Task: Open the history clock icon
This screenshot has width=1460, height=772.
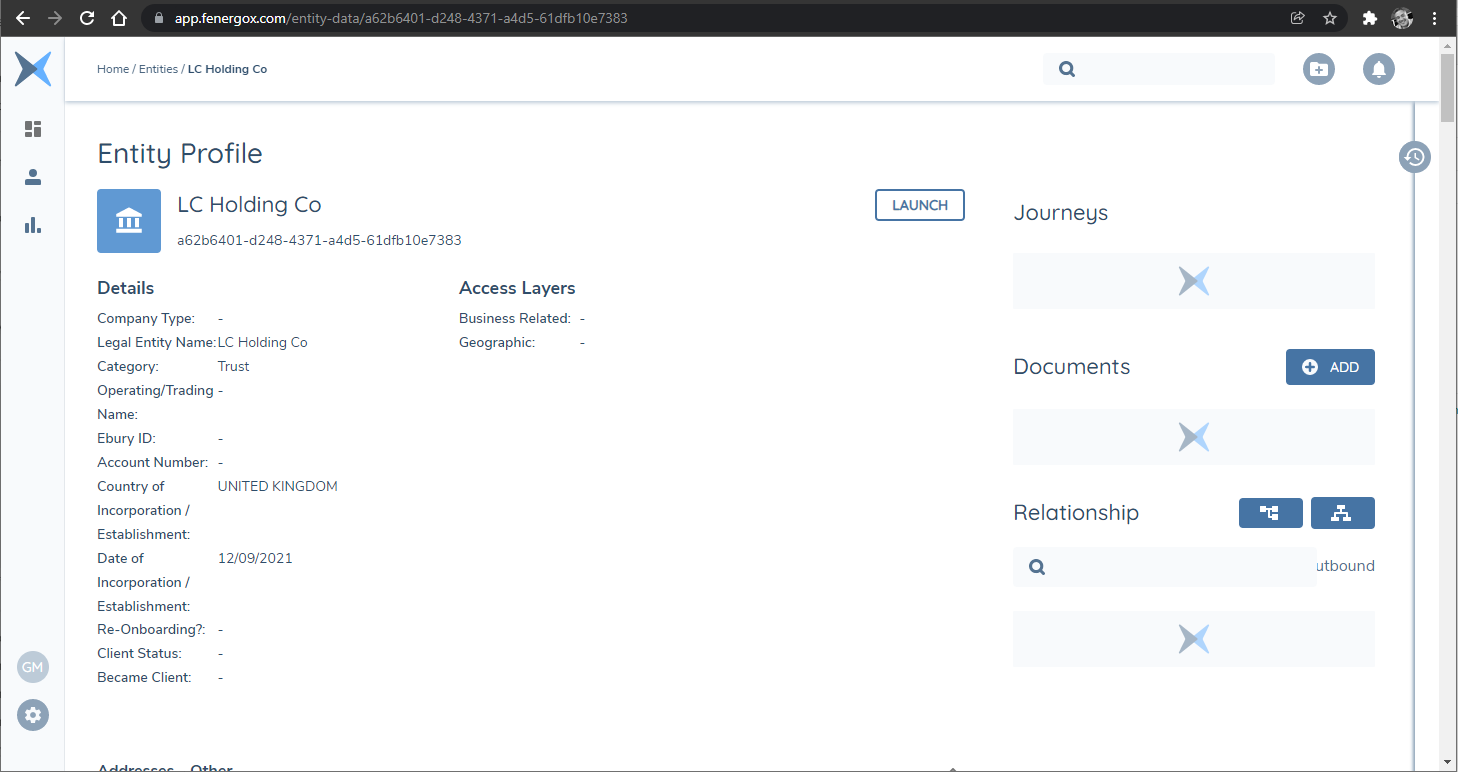Action: tap(1414, 157)
